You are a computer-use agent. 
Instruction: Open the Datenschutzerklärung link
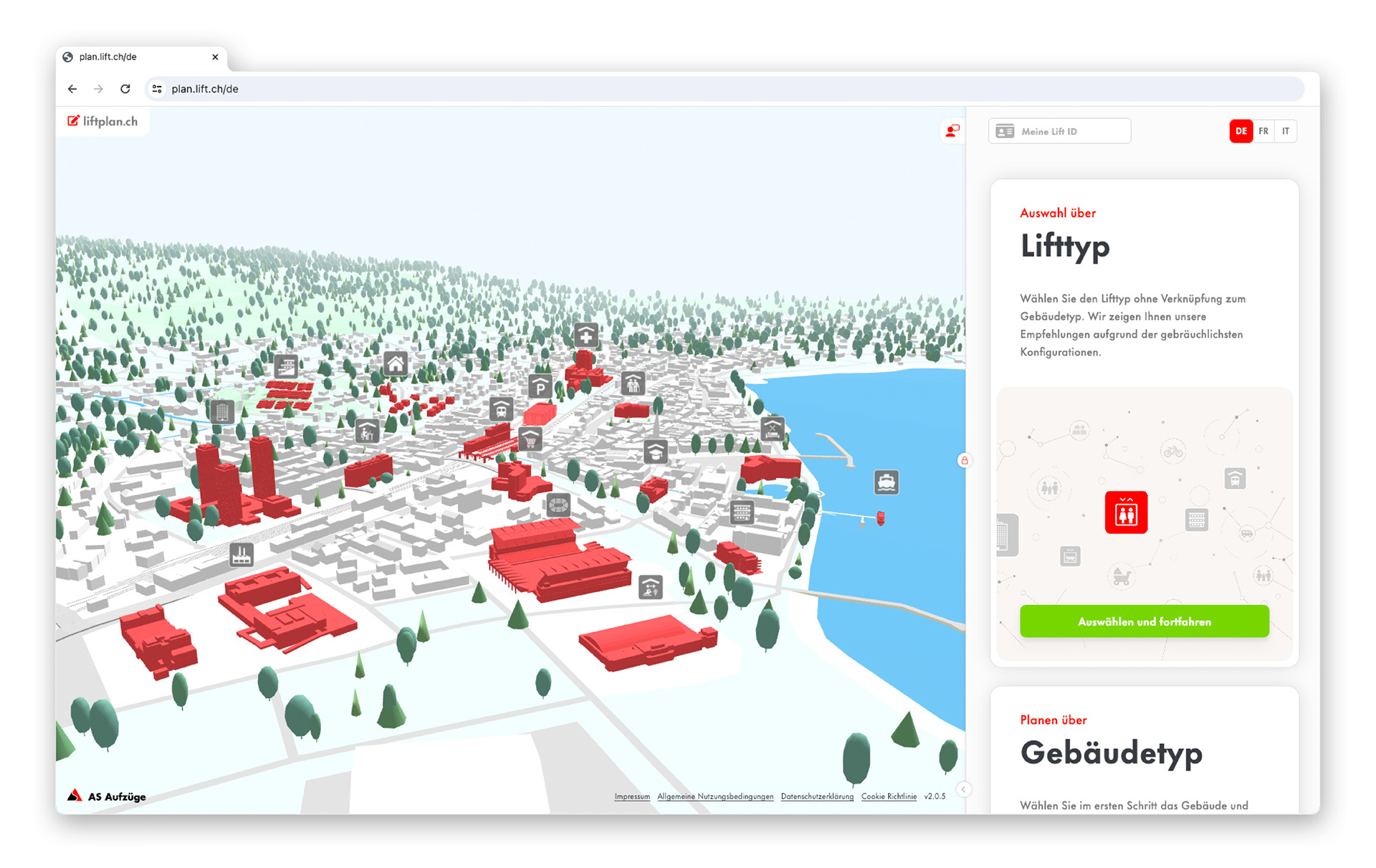(817, 796)
